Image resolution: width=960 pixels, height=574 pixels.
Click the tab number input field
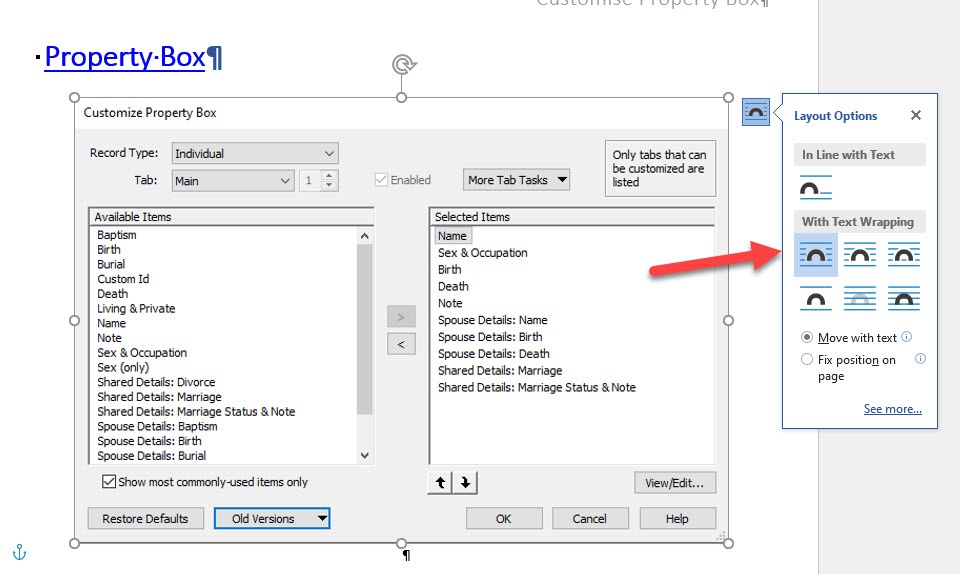(310, 181)
